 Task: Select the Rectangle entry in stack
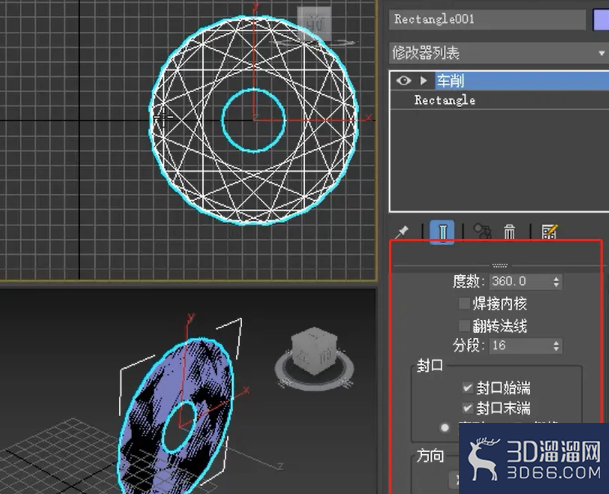445,101
